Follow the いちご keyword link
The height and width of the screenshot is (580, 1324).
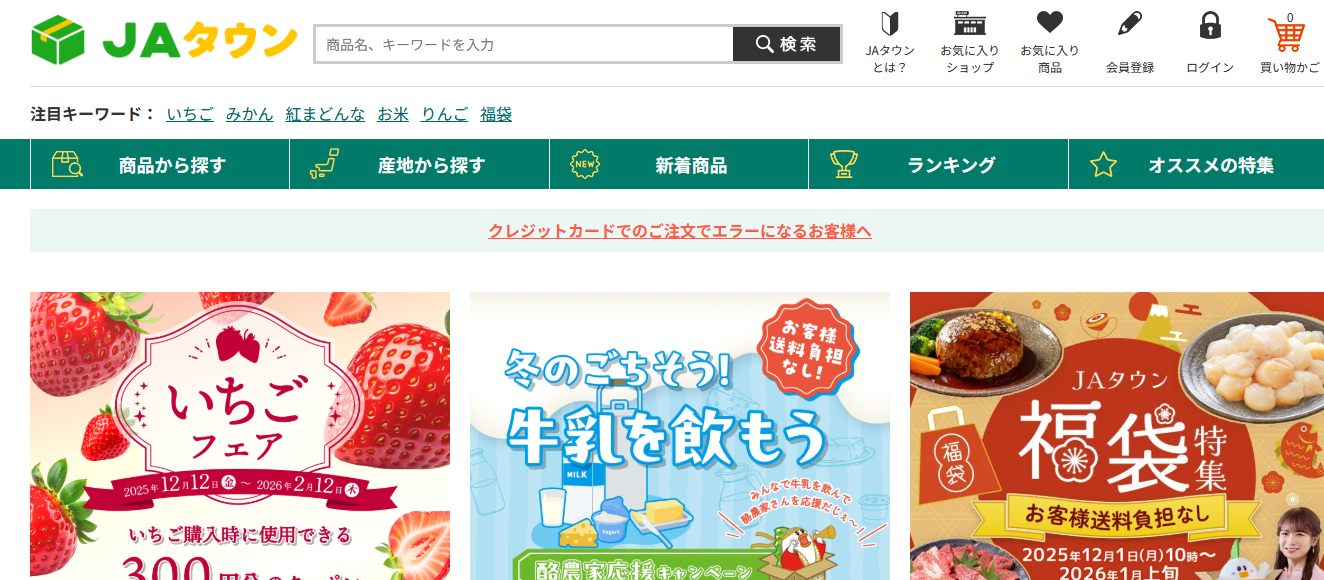coord(190,114)
